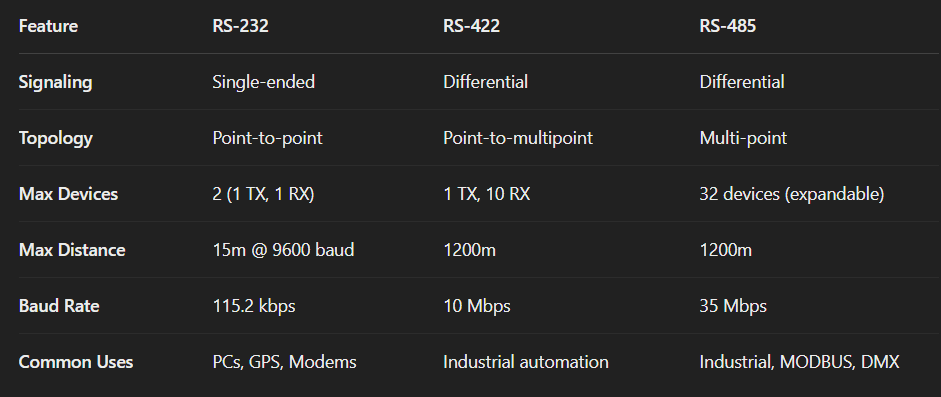Viewport: 941px width, 397px height.
Task: Click the Industrial, MODBUS, DMX cell
Action: 799,362
